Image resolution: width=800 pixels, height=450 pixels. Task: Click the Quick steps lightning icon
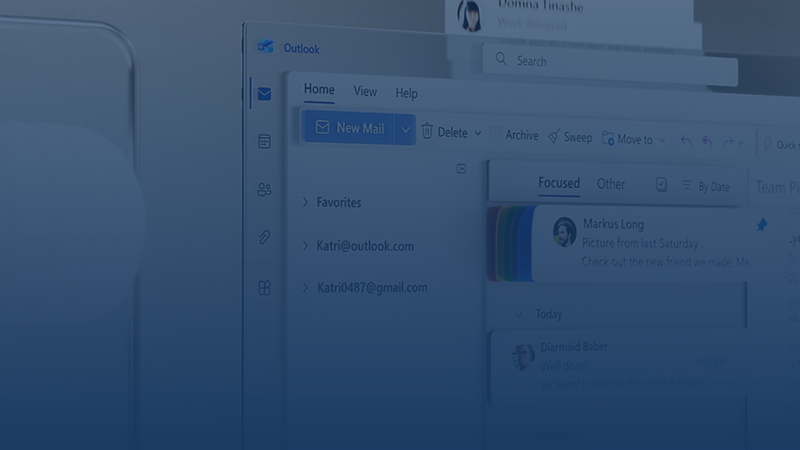pos(768,143)
